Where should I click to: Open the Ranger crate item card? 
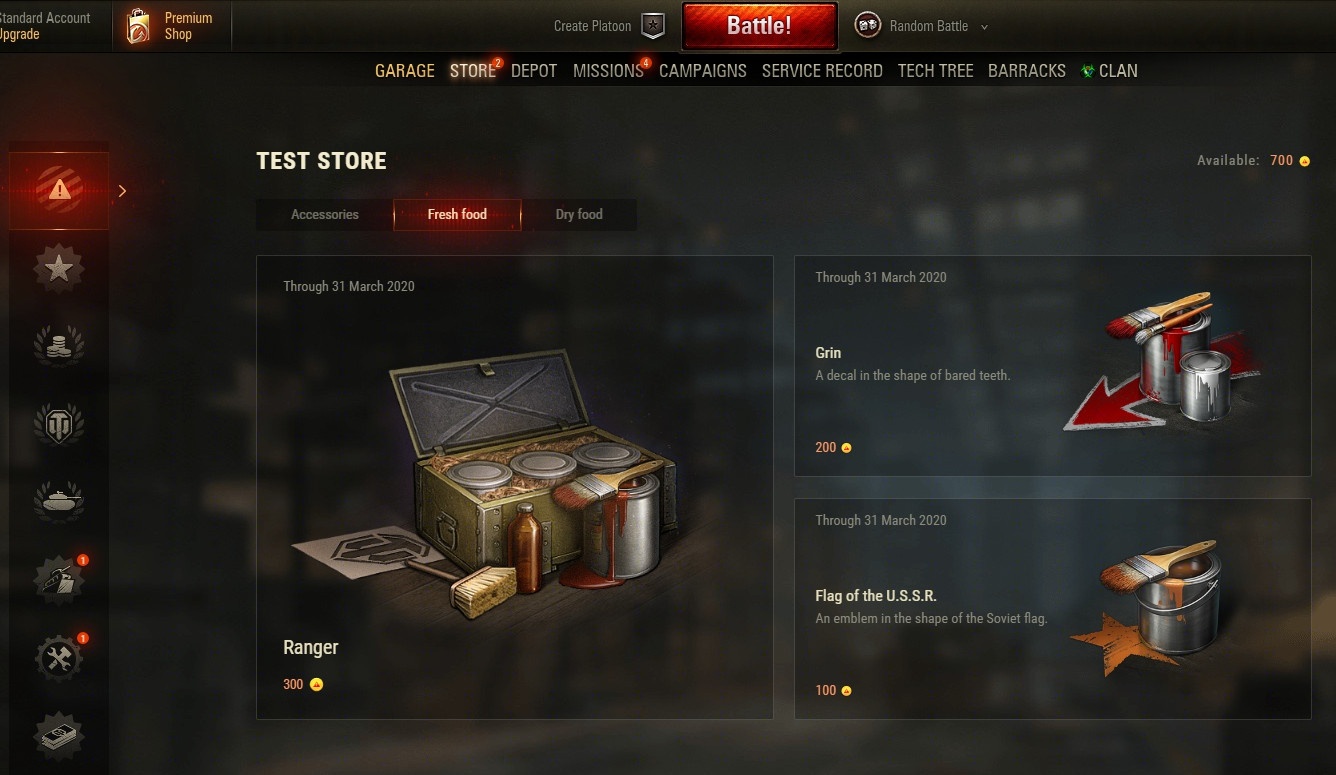tap(515, 487)
